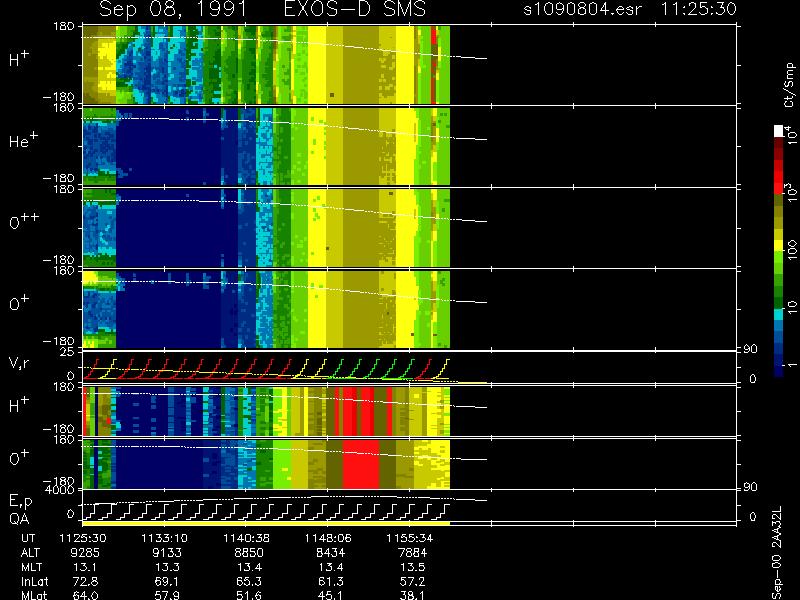800x600 pixels.
Task: Click the altitude value "9133"
Action: pos(167,553)
